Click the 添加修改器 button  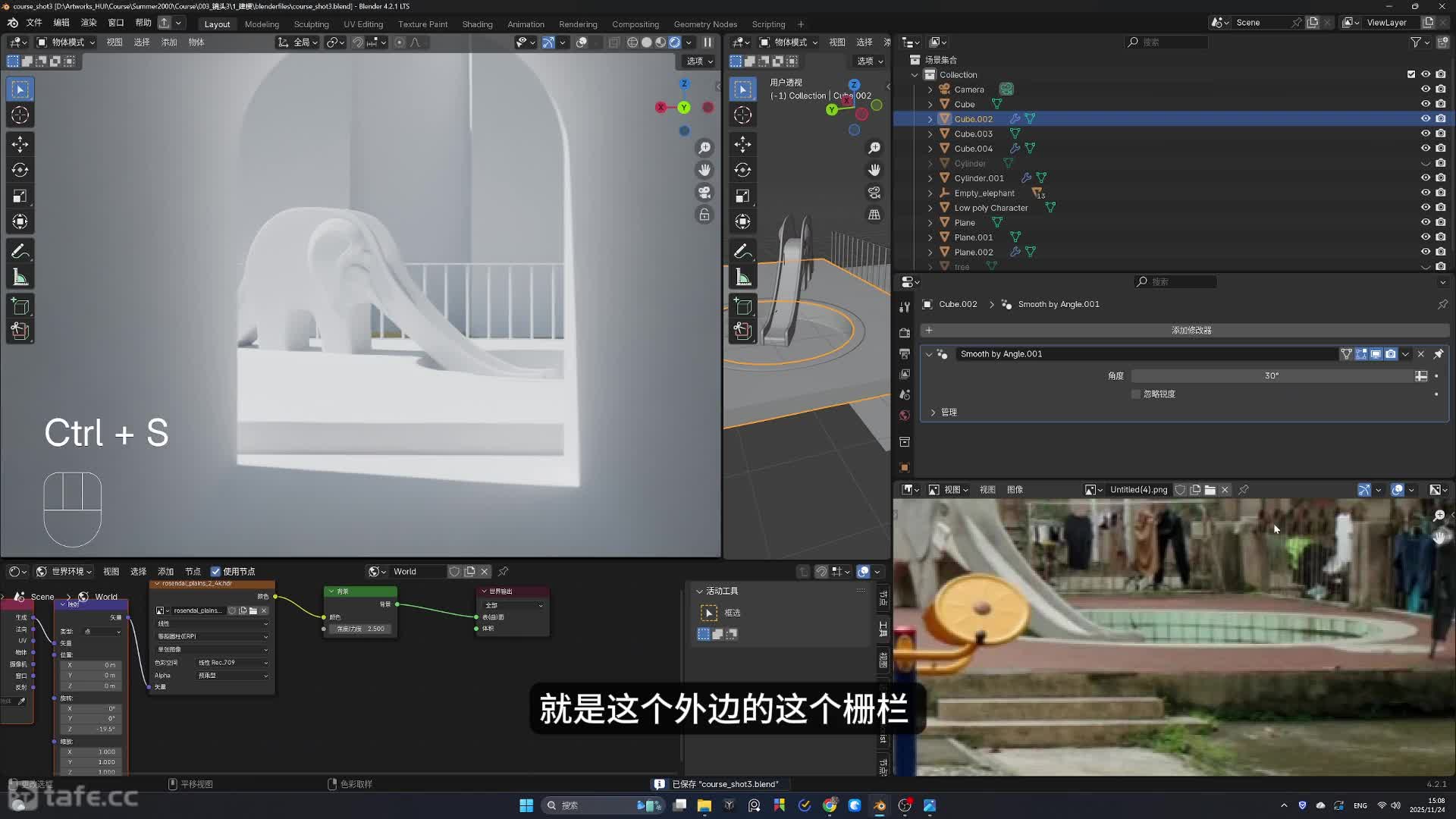tap(1191, 331)
